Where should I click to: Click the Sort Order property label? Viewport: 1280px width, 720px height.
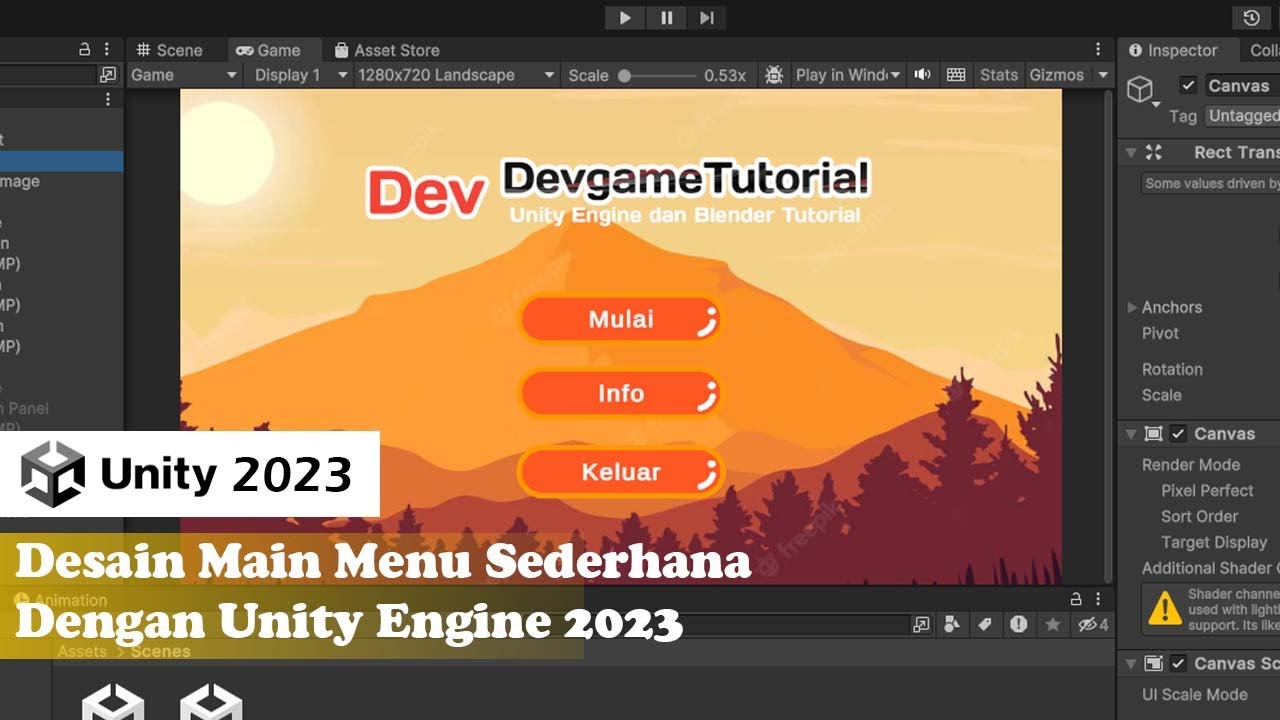click(1199, 517)
